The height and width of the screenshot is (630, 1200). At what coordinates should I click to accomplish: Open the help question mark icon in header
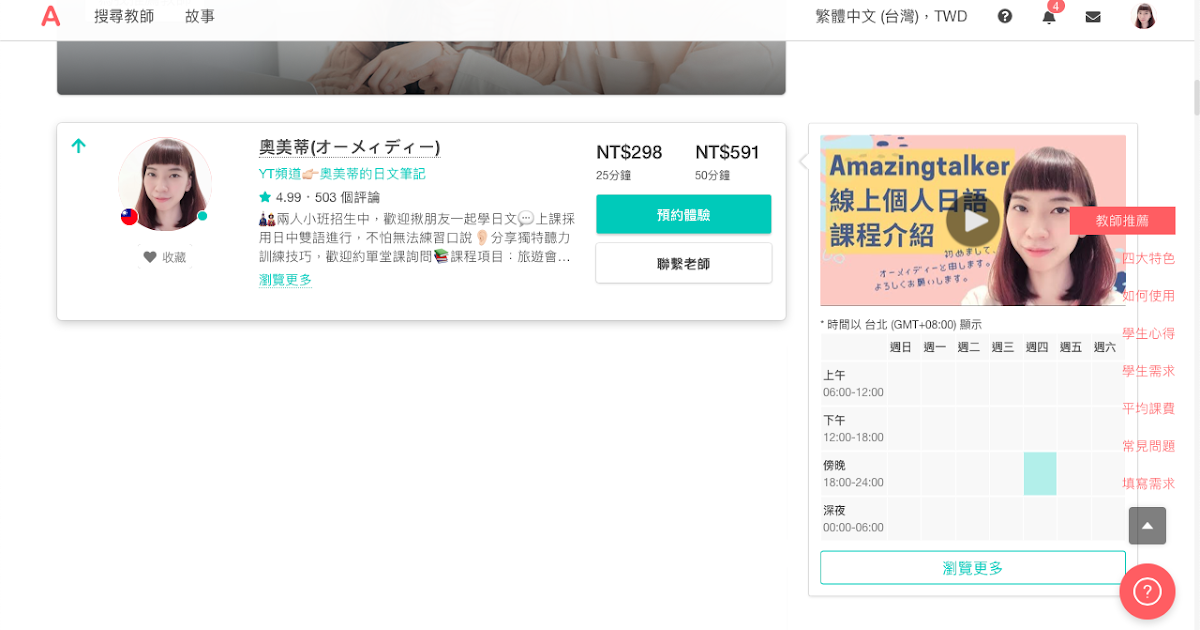coord(1005,16)
